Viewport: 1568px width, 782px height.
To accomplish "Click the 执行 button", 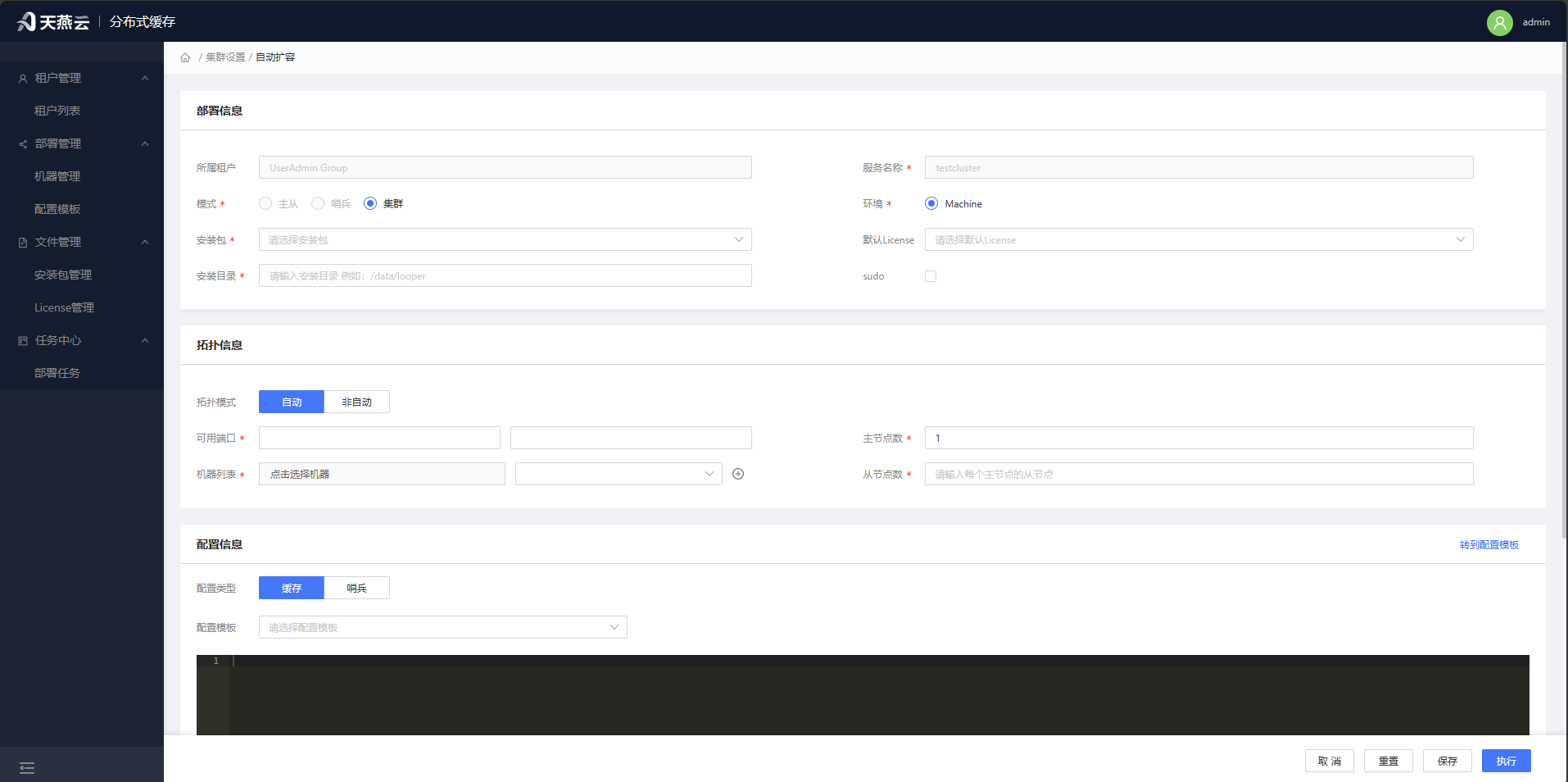I will click(1507, 761).
